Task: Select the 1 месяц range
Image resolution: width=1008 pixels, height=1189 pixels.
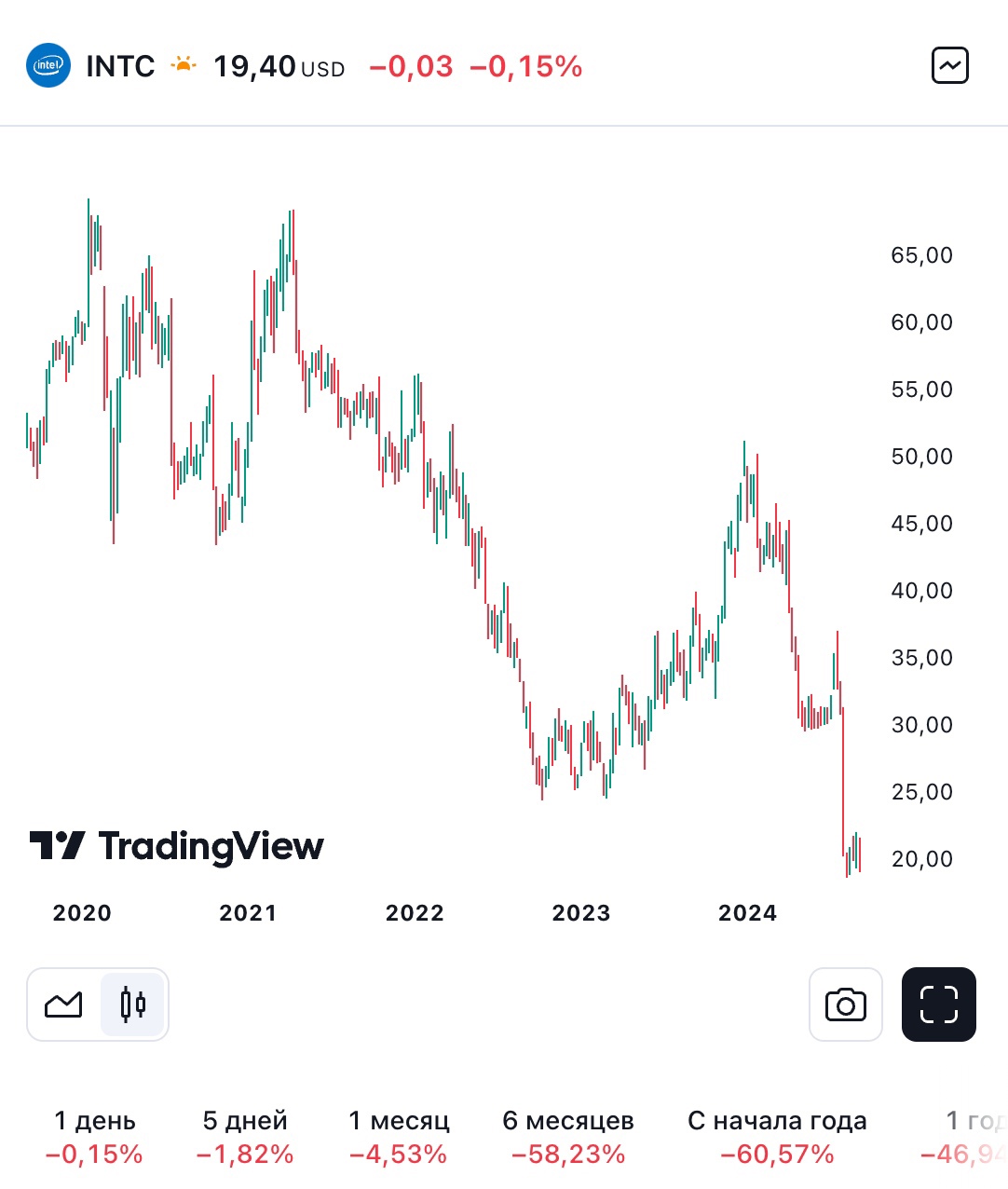Action: 399,1137
